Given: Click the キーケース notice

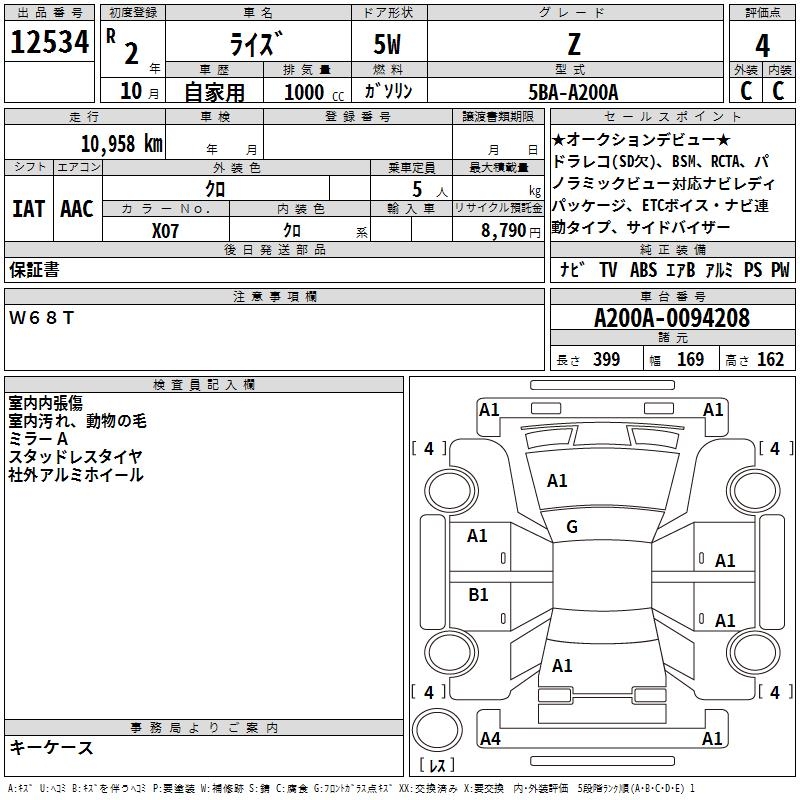Looking at the screenshot, I should (x=51, y=747).
